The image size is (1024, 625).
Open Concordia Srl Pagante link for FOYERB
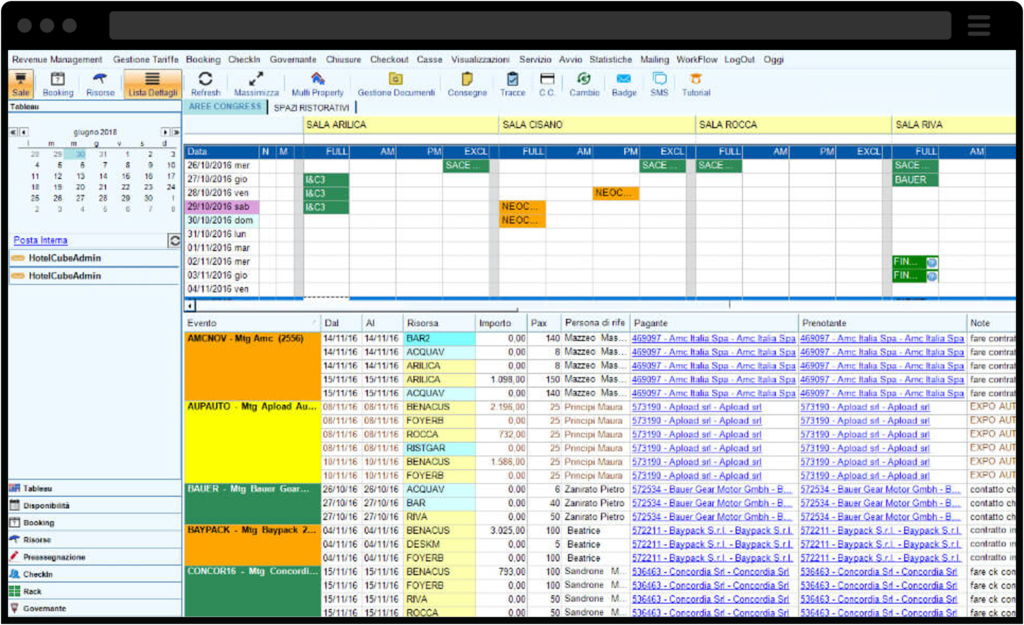pyautogui.click(x=710, y=585)
